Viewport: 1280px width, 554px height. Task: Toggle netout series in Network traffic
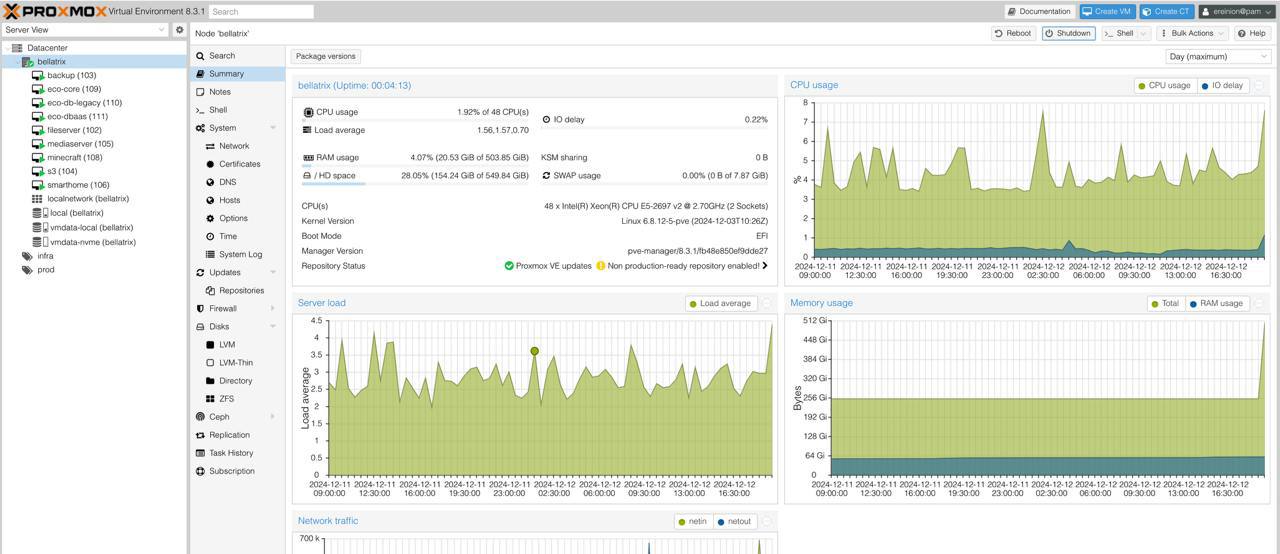[x=734, y=522]
